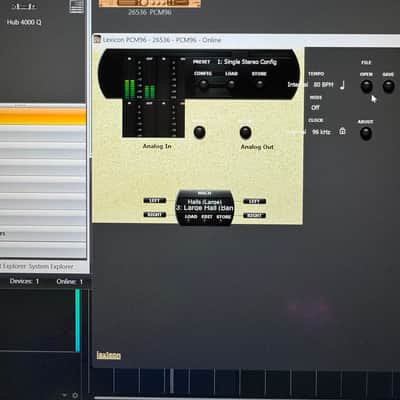The width and height of the screenshot is (400, 400).
Task: Click LOAD in the Large Hall machine display
Action: [191, 217]
